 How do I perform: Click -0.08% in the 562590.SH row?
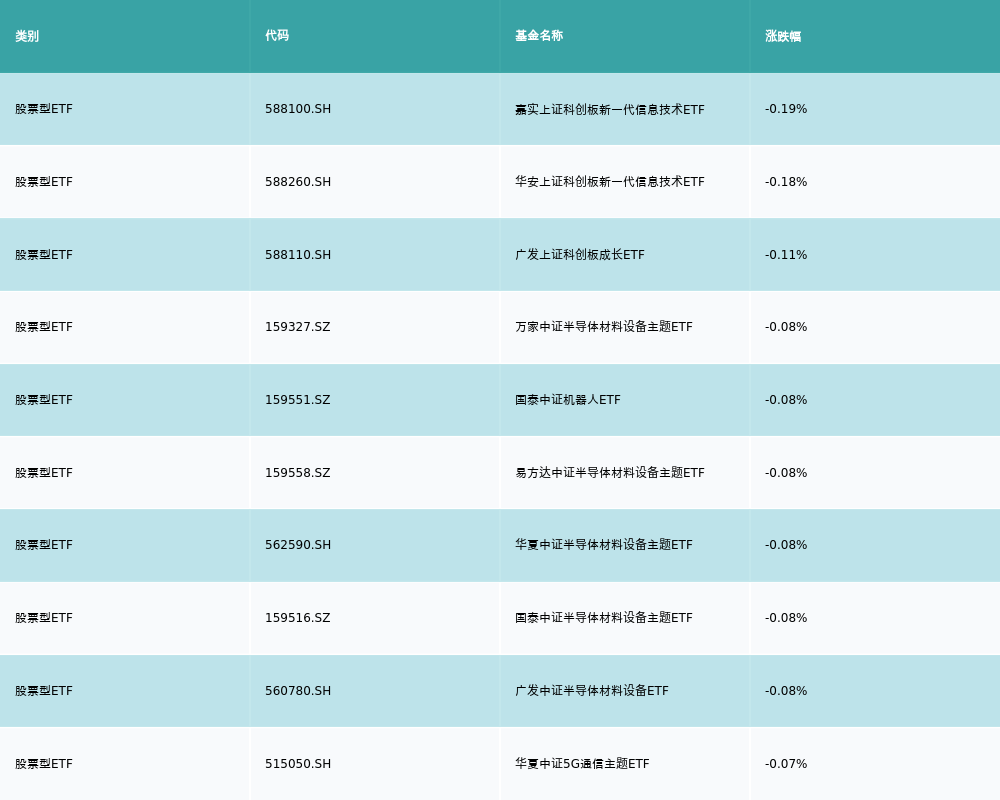coord(786,545)
